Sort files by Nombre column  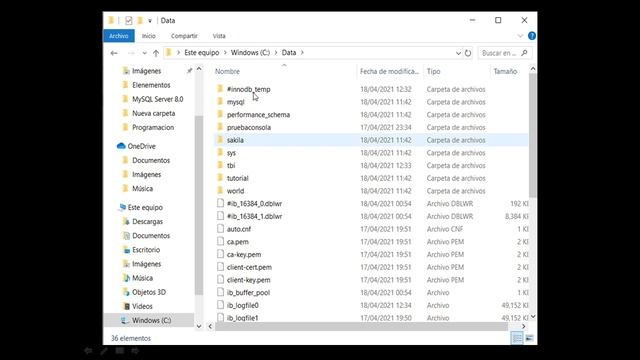[x=227, y=71]
